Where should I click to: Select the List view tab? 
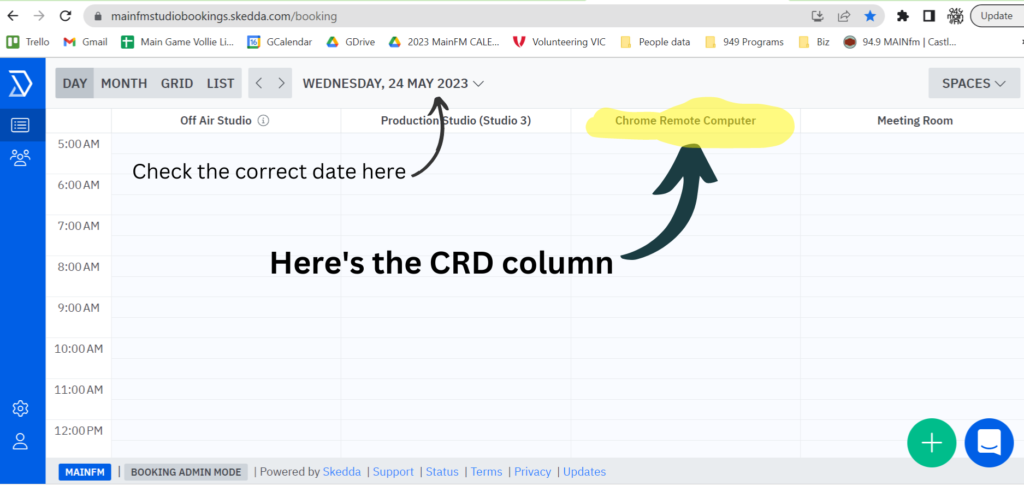click(220, 84)
